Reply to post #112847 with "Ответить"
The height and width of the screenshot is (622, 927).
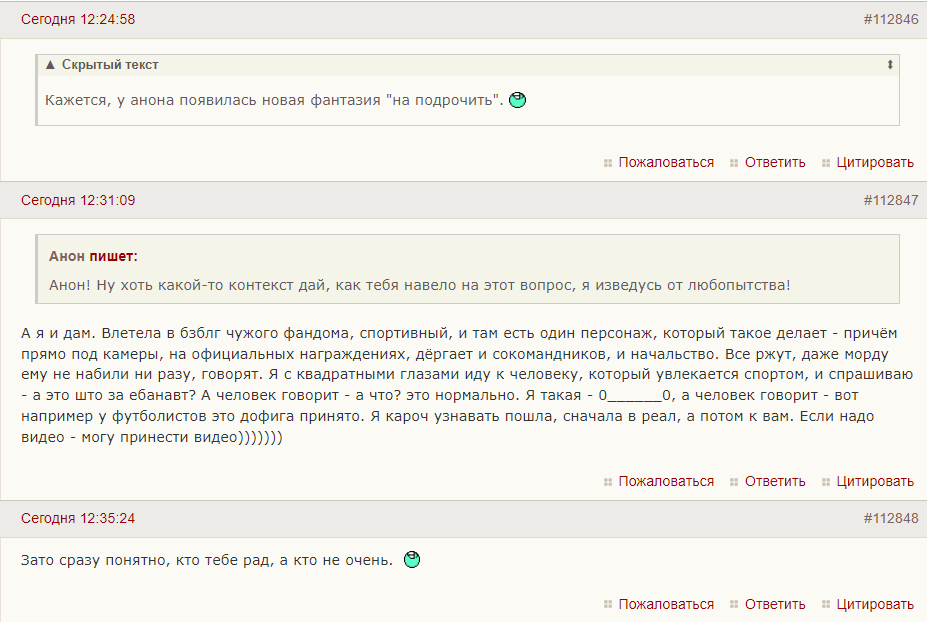tap(775, 481)
